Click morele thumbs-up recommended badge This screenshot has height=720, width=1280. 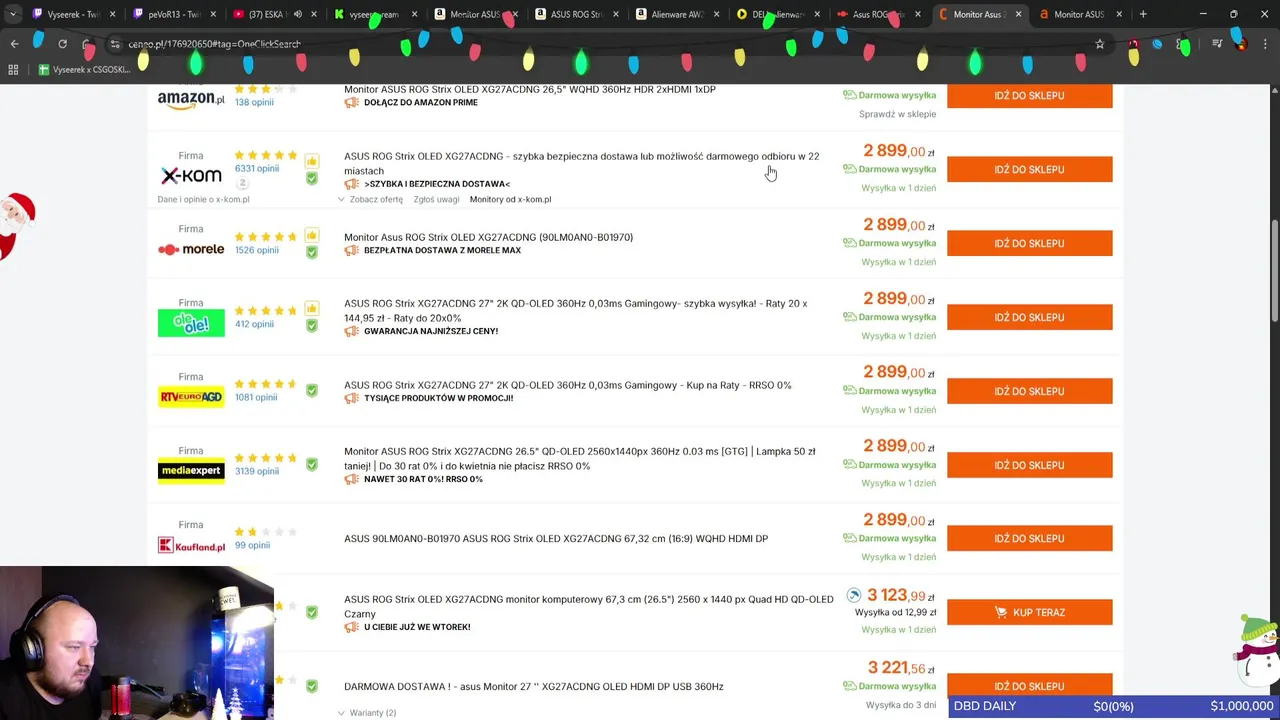pos(311,236)
